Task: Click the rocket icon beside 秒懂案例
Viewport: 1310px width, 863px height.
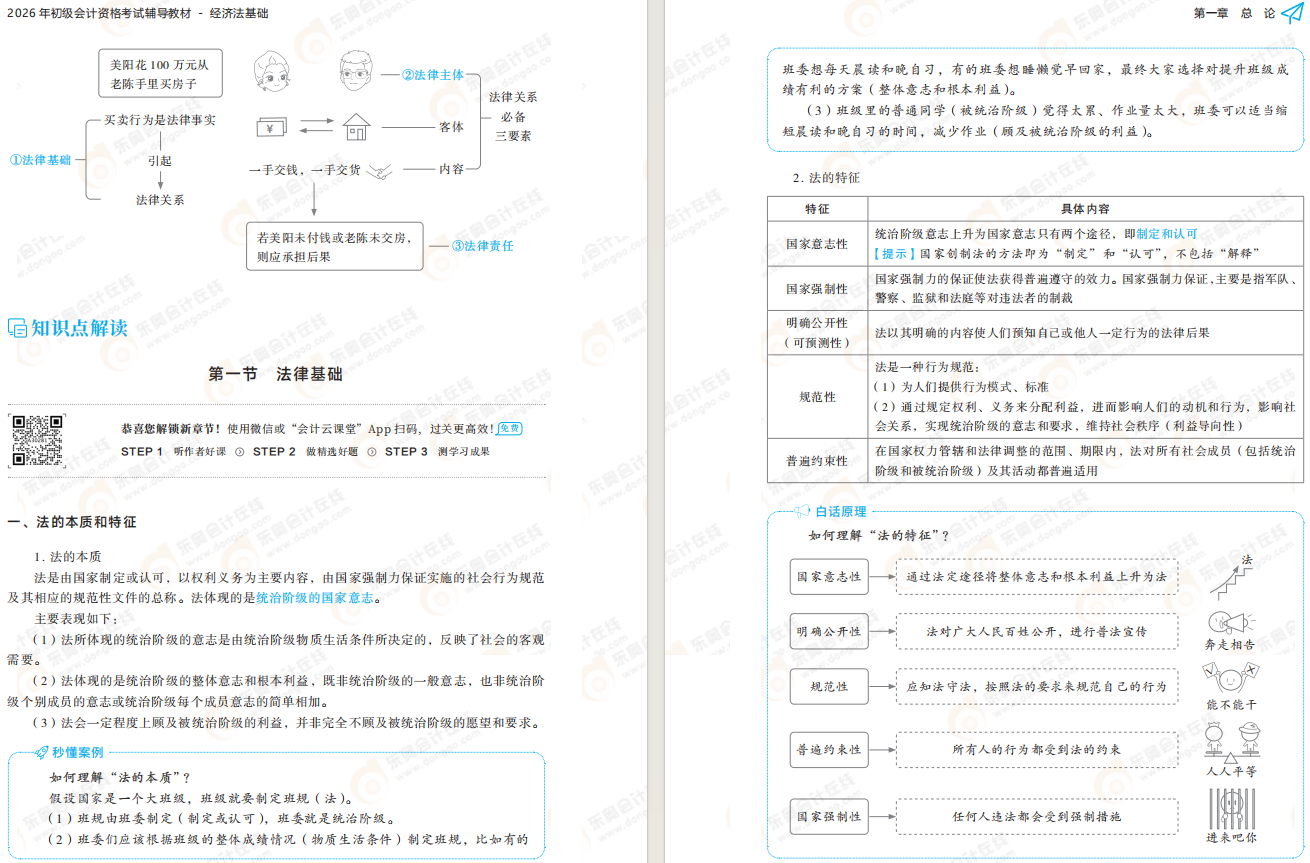Action: pos(42,753)
